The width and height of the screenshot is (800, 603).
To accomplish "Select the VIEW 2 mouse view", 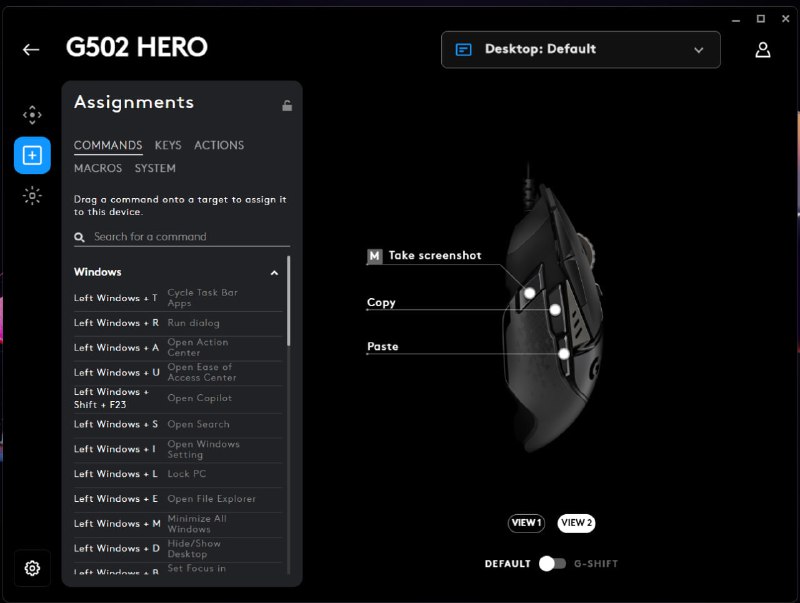I will point(576,523).
